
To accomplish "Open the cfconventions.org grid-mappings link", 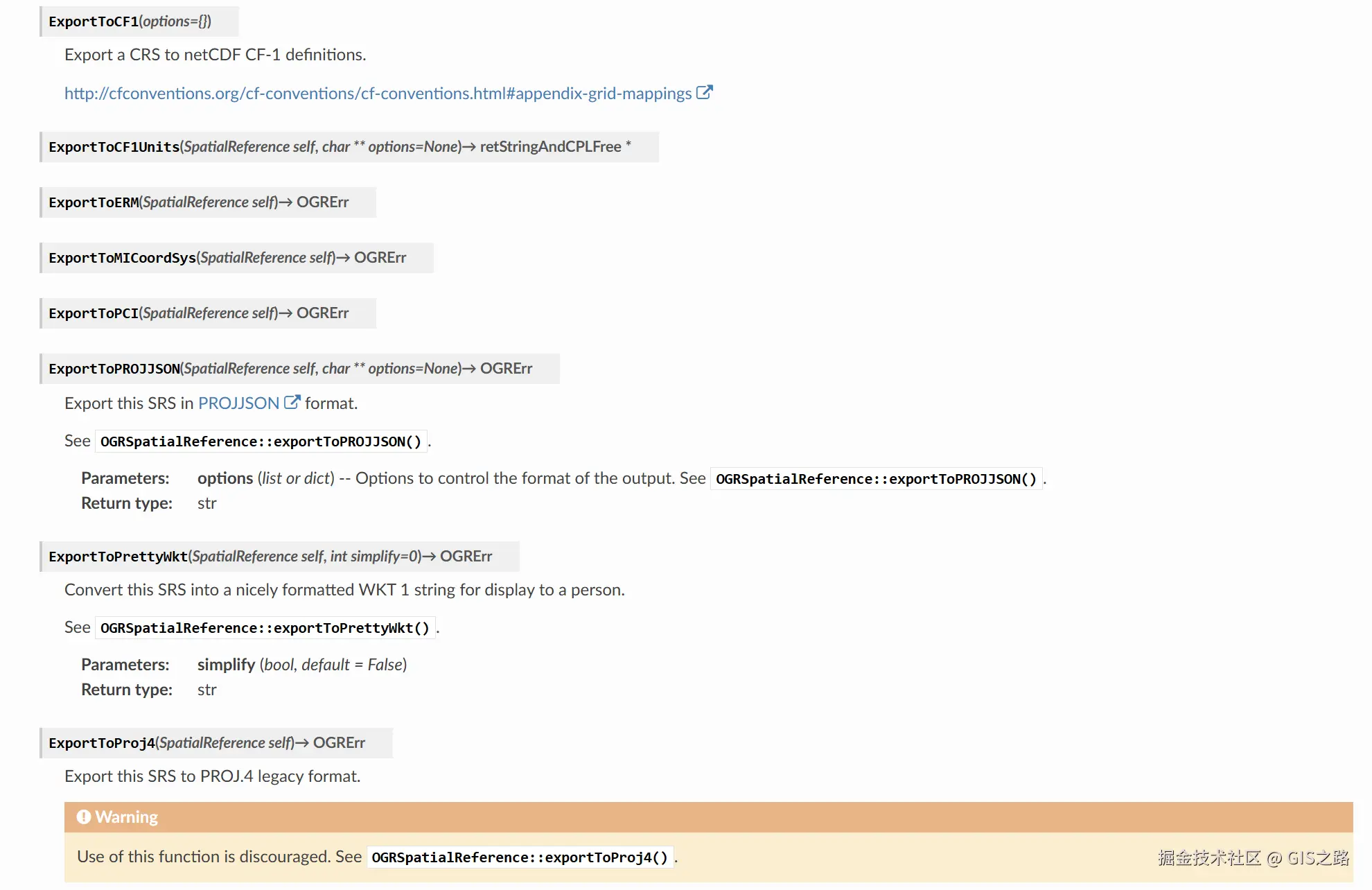I will tap(378, 94).
